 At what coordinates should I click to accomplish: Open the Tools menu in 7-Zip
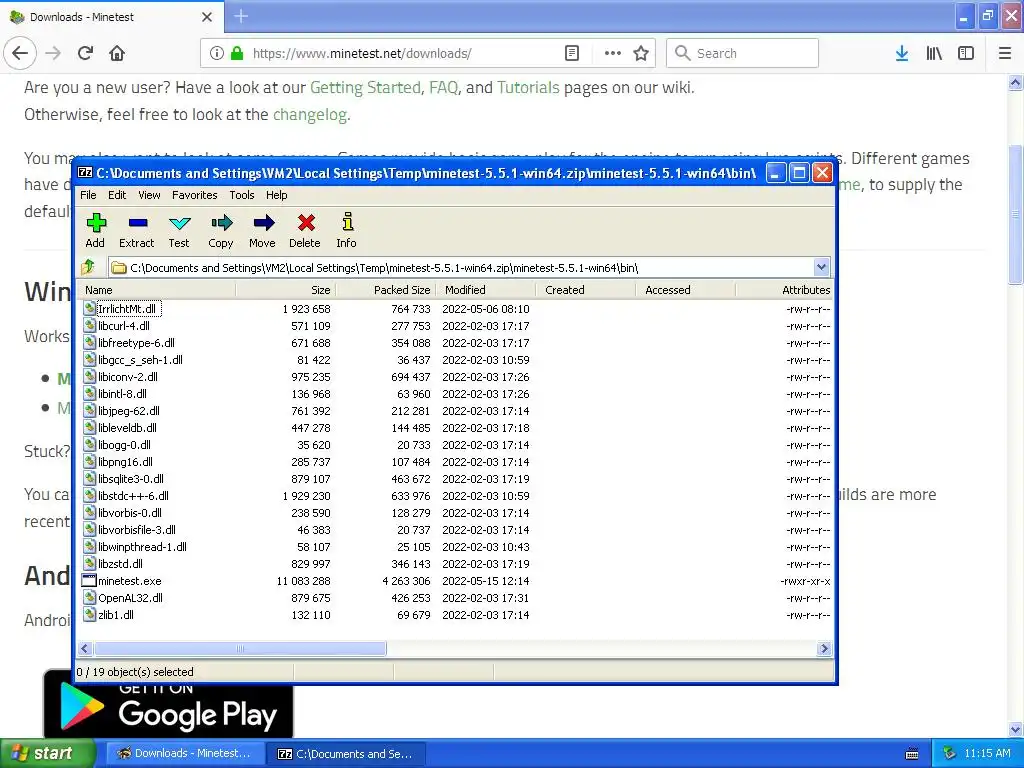click(x=242, y=195)
